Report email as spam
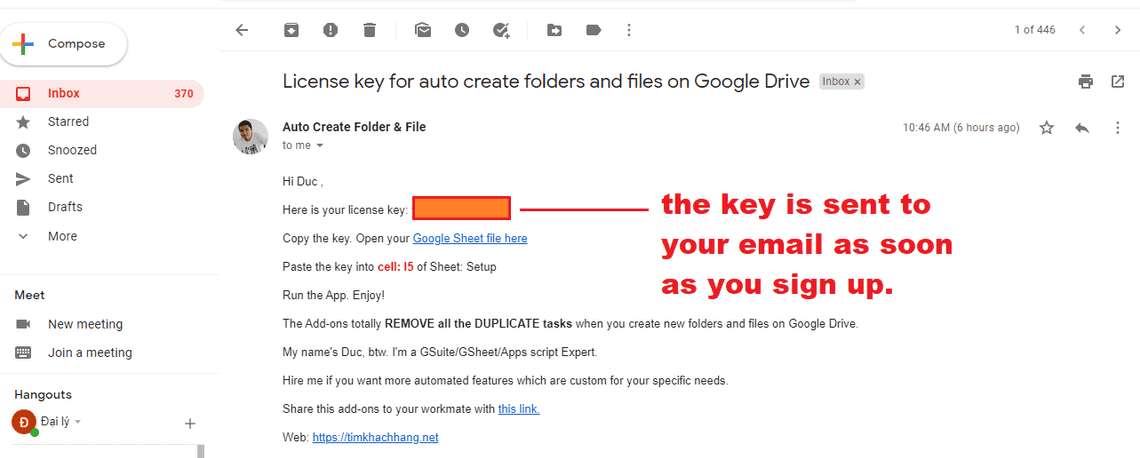The image size is (1140, 458). [330, 30]
